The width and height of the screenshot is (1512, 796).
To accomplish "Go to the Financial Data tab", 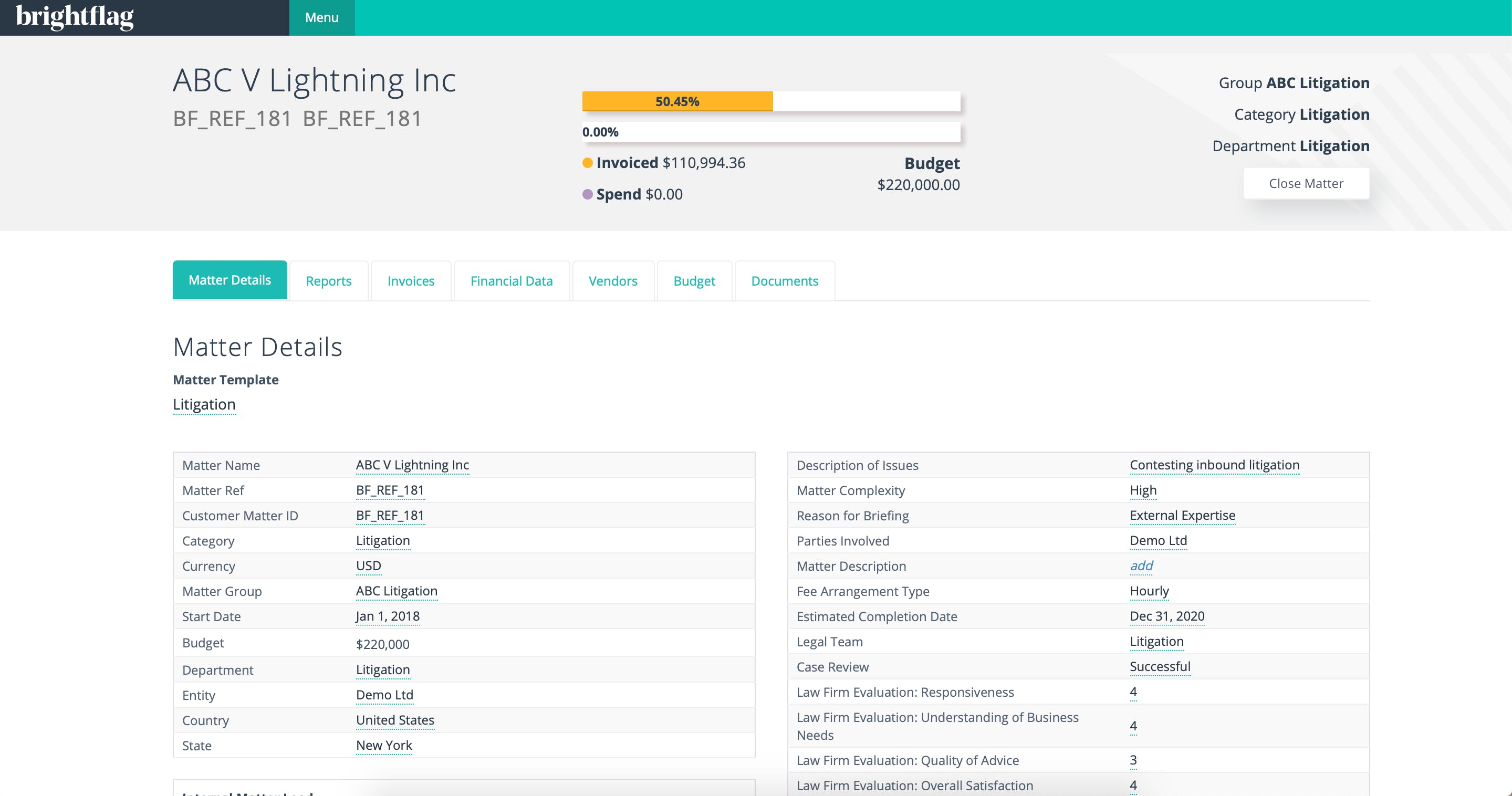I will tap(511, 281).
